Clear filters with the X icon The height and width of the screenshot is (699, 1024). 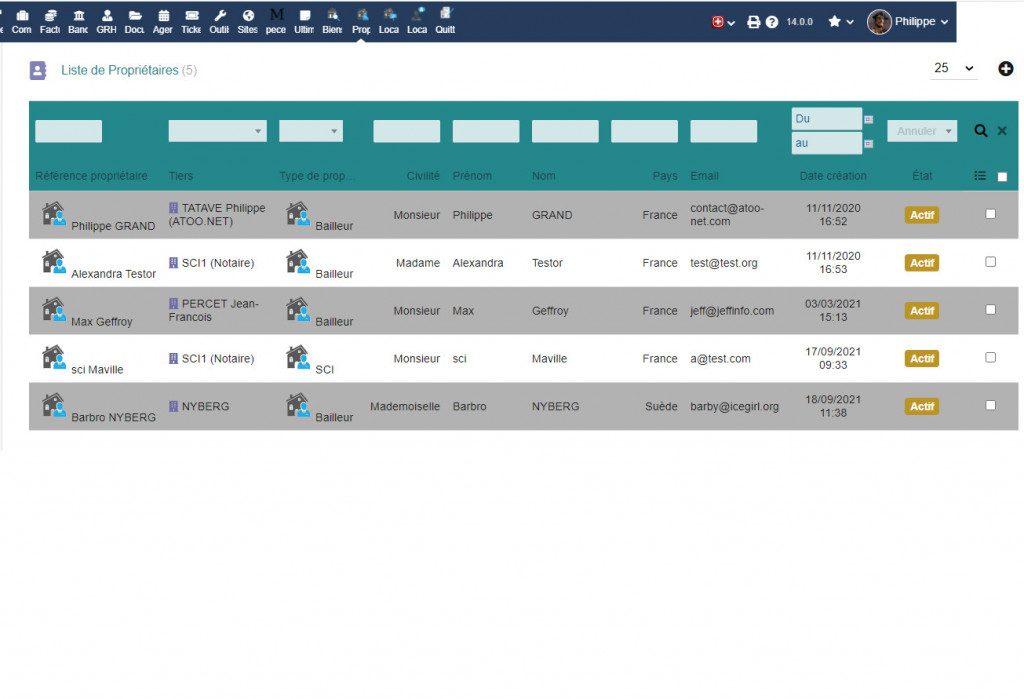(1002, 131)
